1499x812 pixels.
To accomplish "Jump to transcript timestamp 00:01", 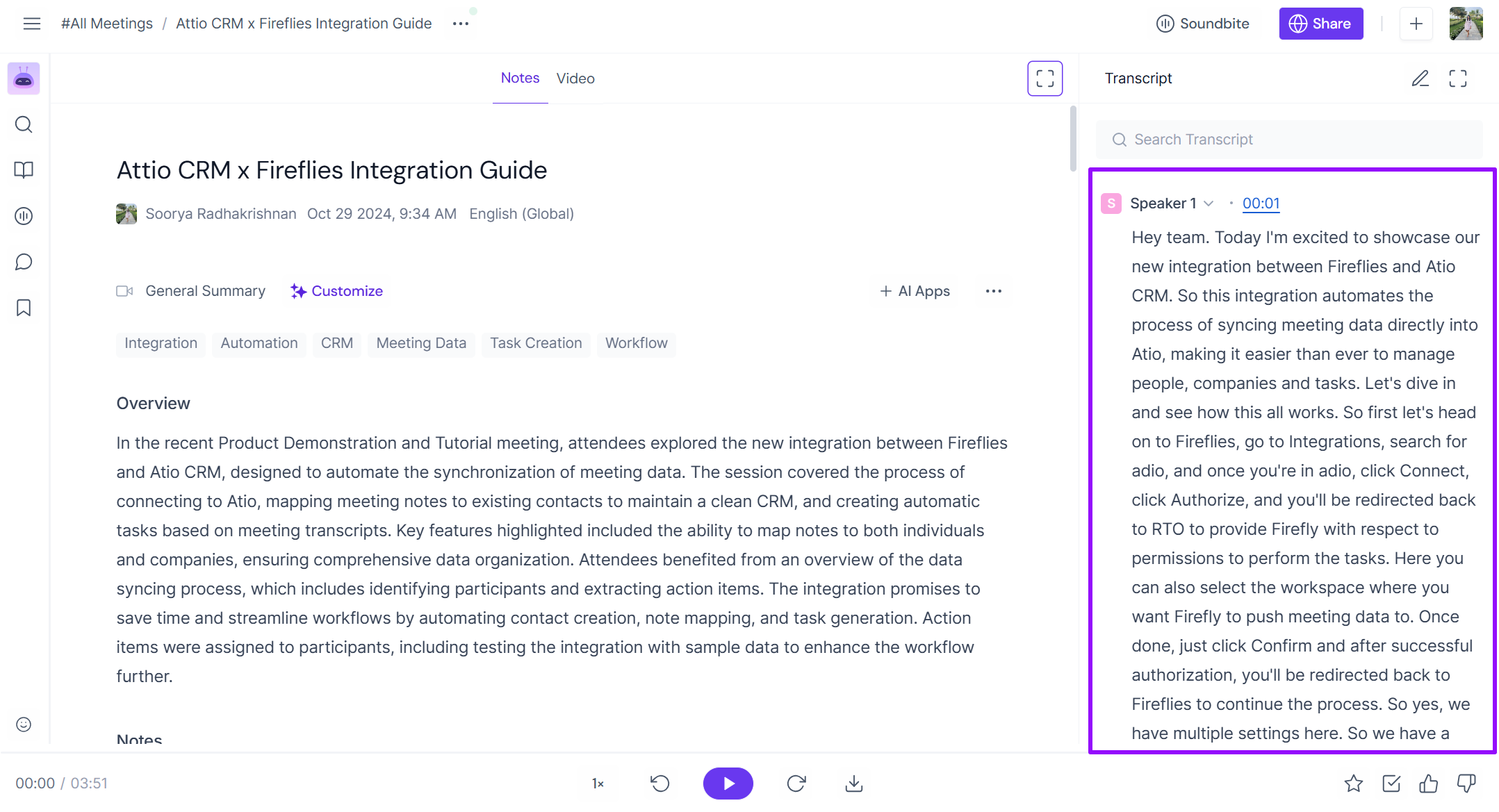I will coord(1261,204).
